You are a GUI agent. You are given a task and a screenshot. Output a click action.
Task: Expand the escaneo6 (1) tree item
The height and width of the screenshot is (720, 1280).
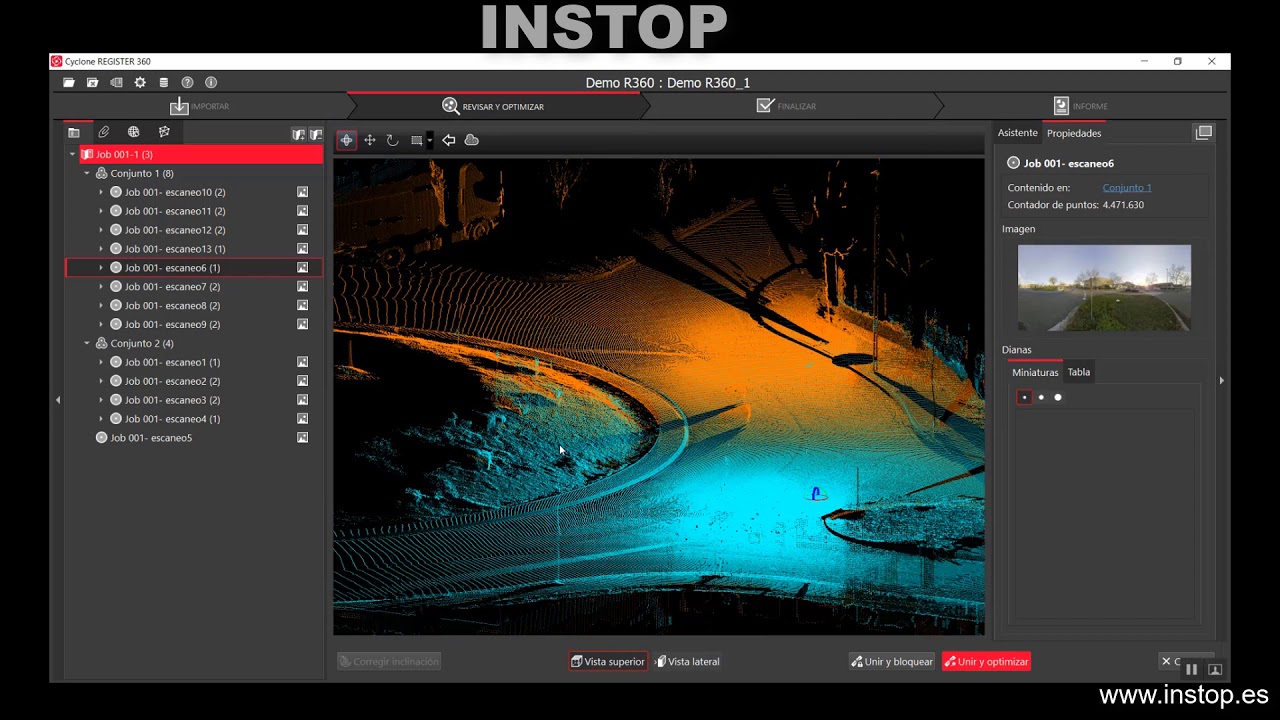point(101,268)
